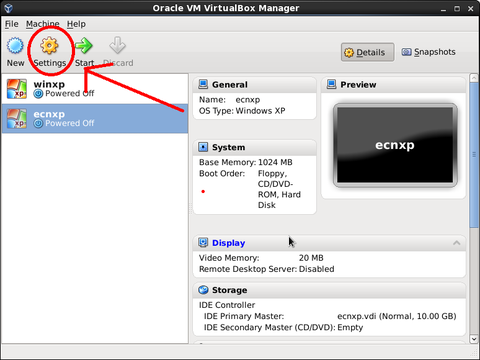Click the General section monitor icon
Viewport: 480px width, 360px height.
[203, 84]
